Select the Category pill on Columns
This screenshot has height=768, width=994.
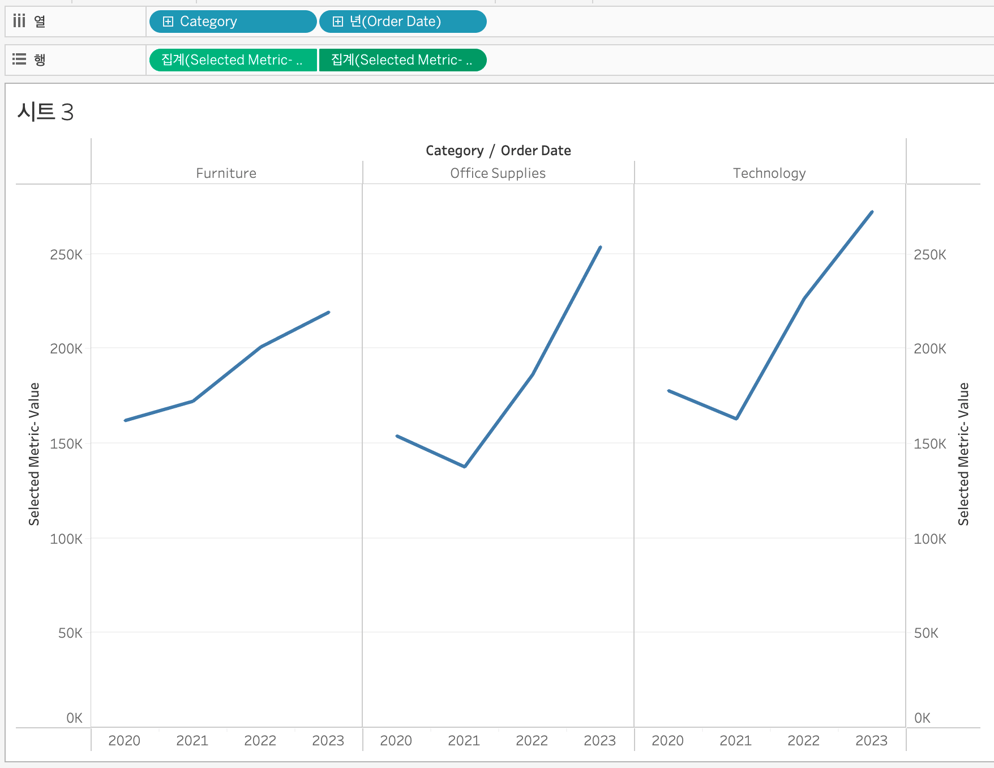click(x=233, y=22)
